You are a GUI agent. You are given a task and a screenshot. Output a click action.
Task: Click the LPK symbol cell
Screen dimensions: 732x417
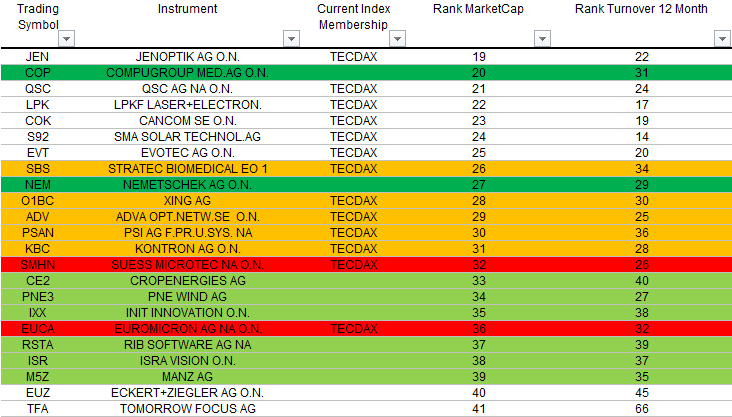37,105
